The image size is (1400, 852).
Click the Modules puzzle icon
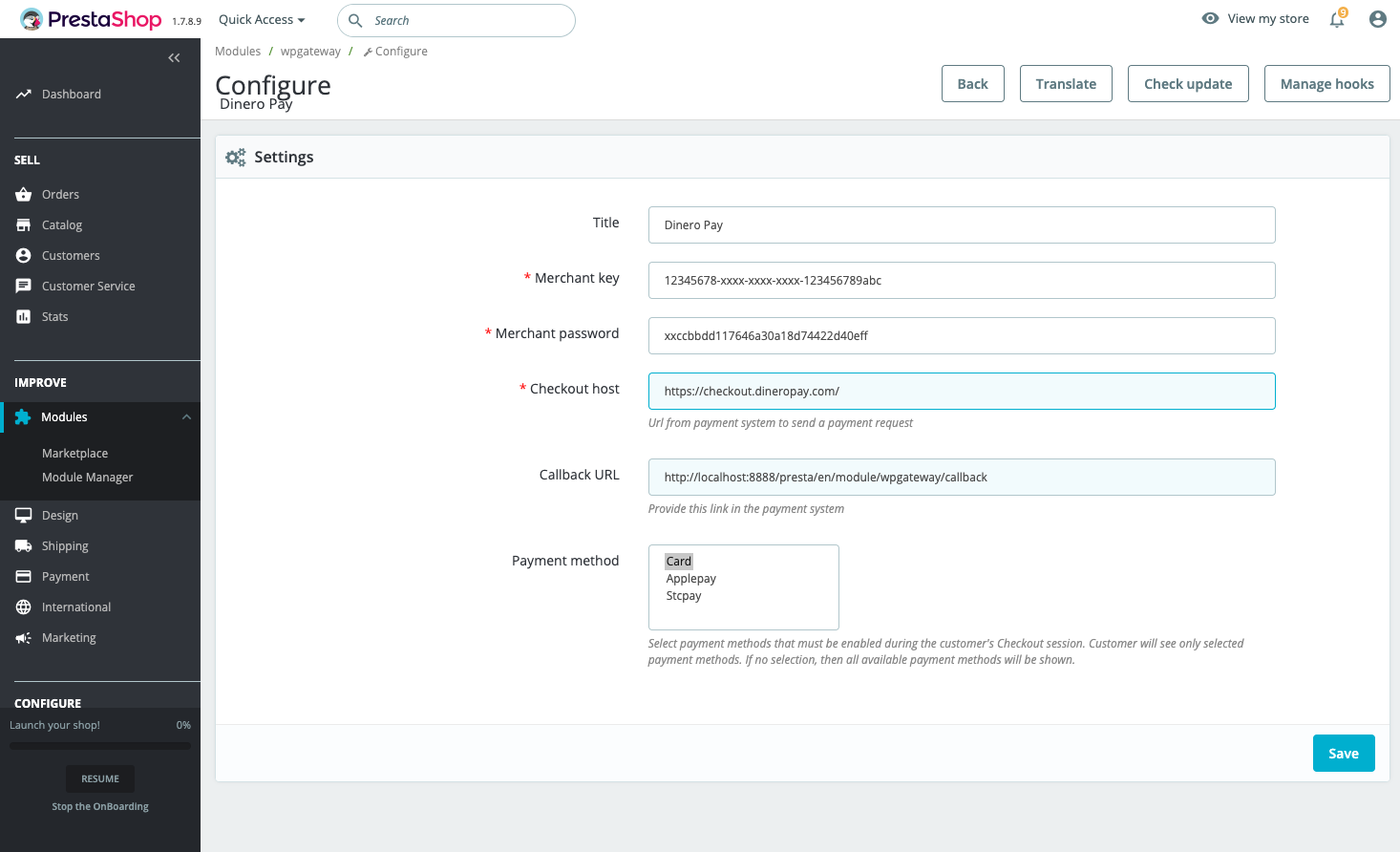coord(23,417)
